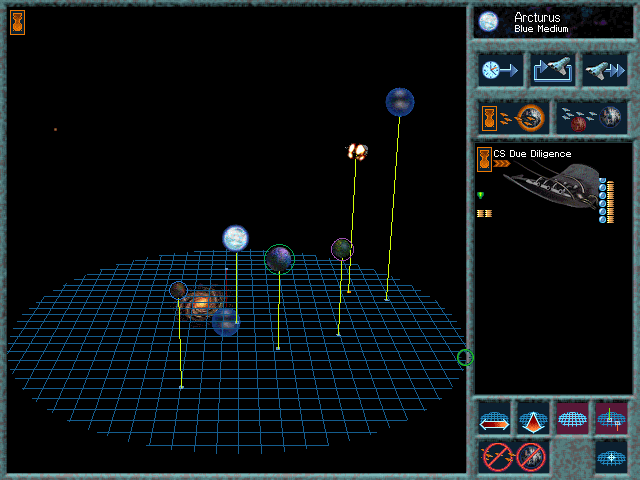Click the cycle-ships loop icon
The image size is (640, 480).
(553, 70)
